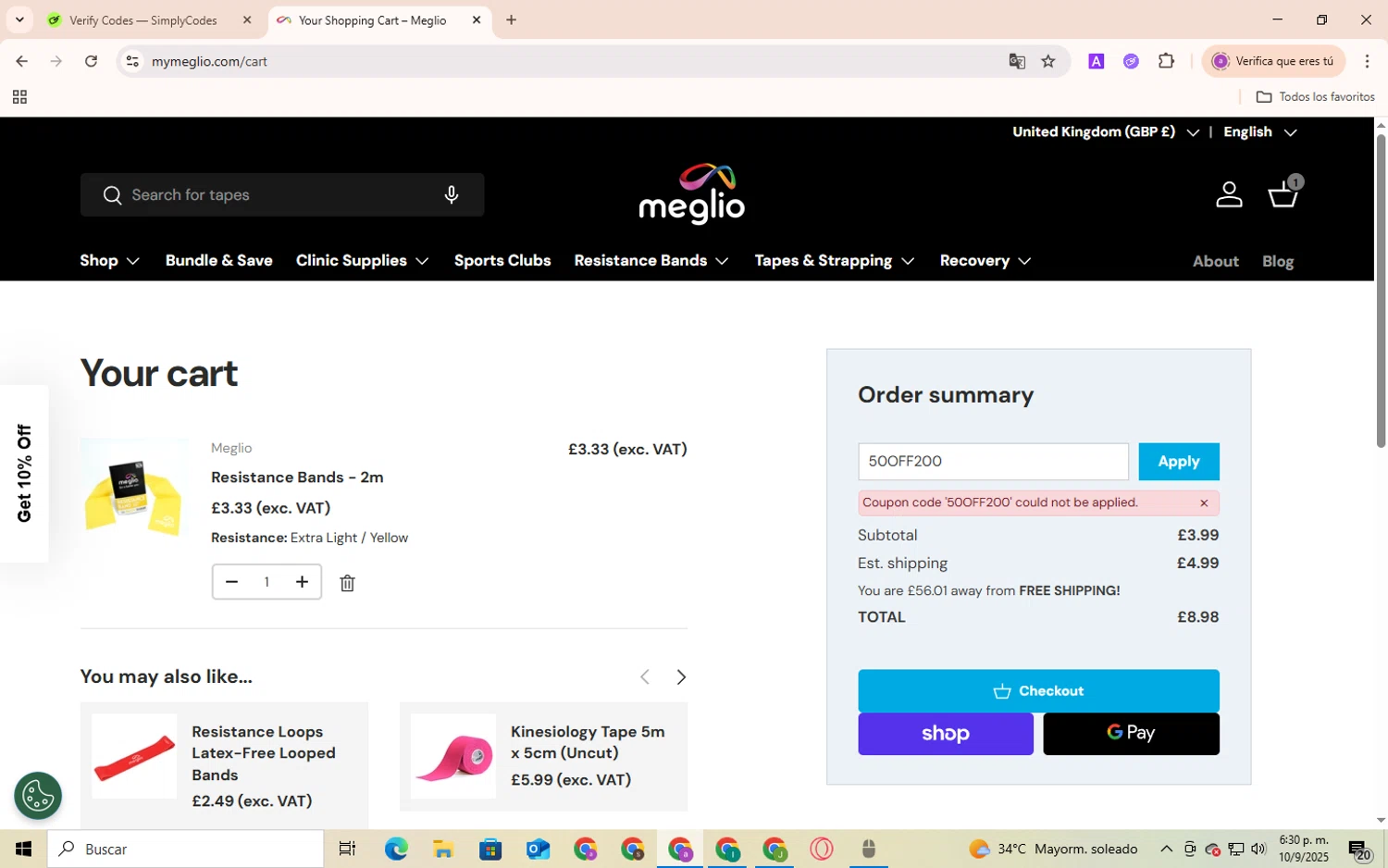
Task: Click the Apply coupon button
Action: 1178,462
